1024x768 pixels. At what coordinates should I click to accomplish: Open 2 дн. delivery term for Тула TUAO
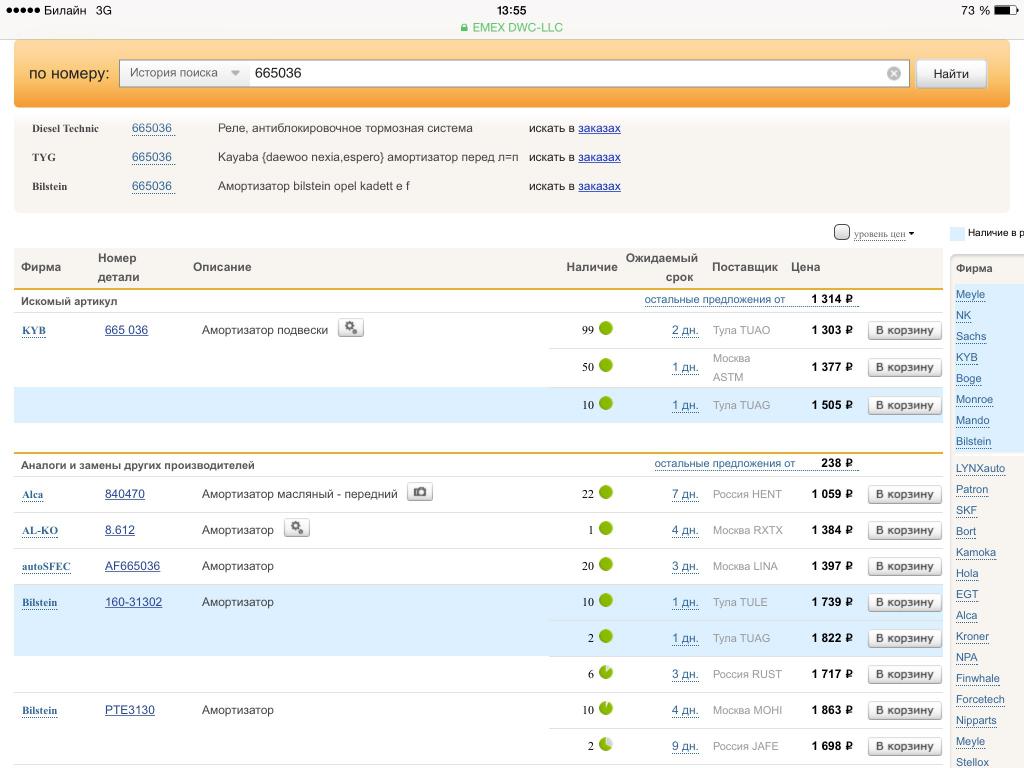coord(685,330)
